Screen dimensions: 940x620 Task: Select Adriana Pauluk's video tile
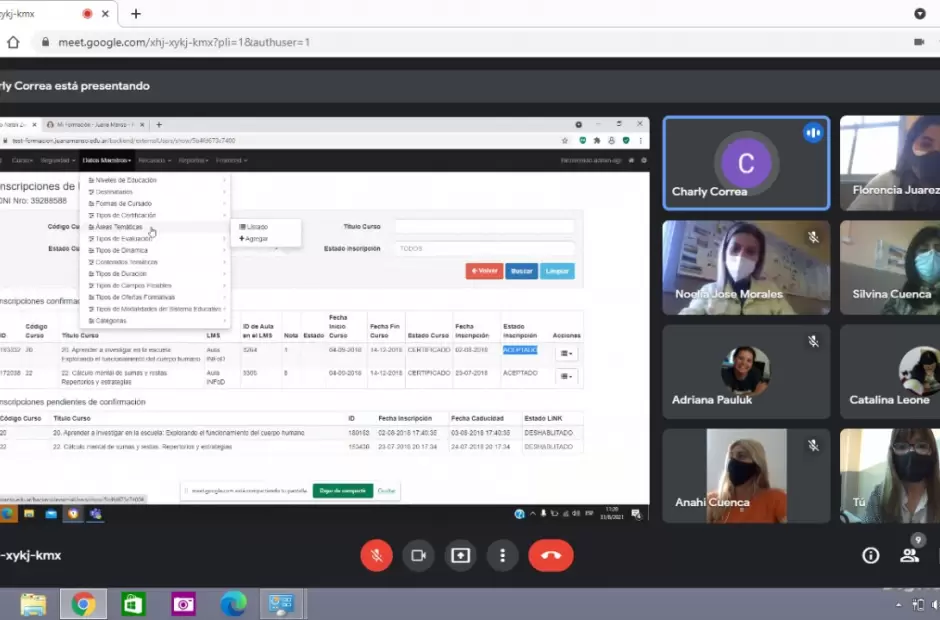coord(745,372)
